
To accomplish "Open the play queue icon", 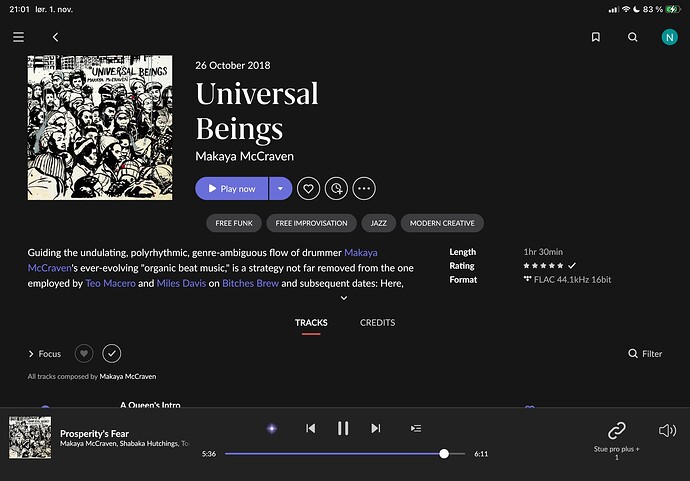I will point(416,428).
